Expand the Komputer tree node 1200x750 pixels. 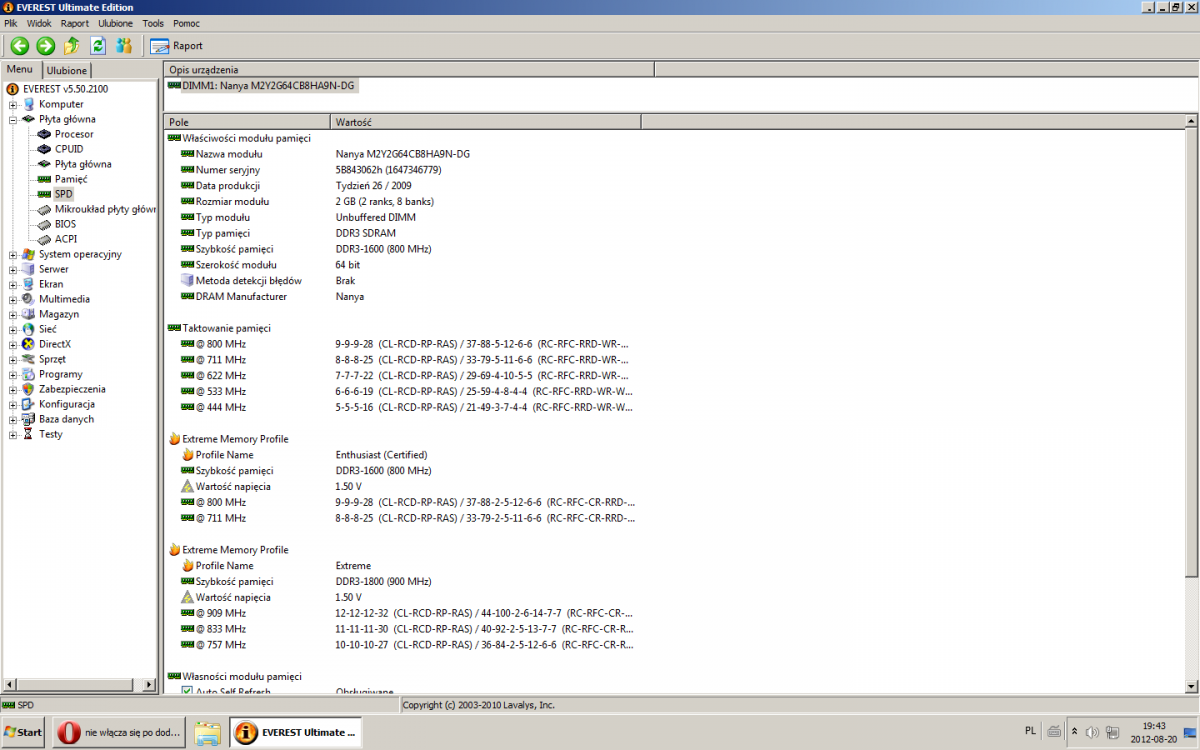(13, 104)
